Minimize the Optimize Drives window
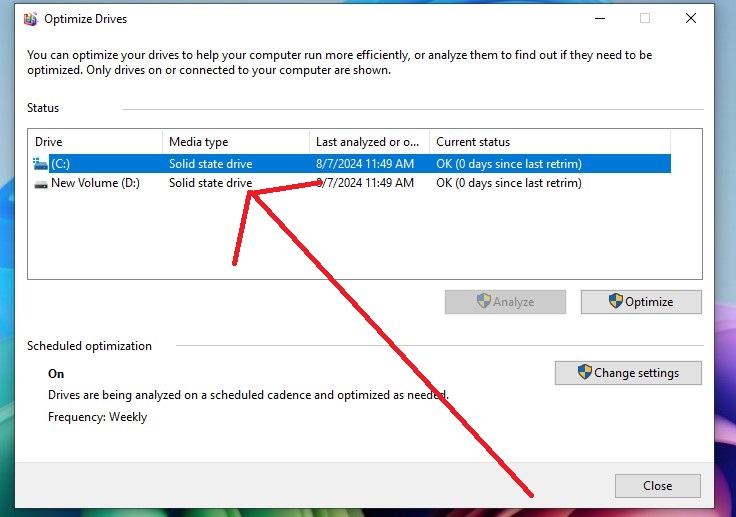This screenshot has height=517, width=736. (600, 19)
